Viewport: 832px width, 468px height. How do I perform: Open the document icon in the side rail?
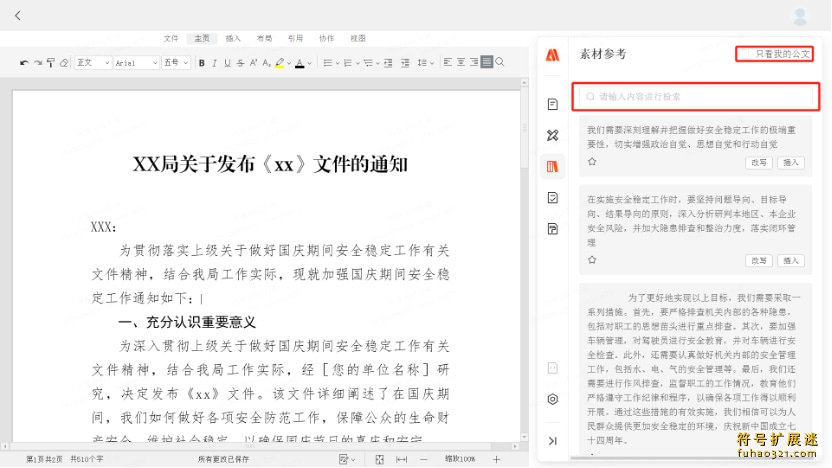pos(553,104)
